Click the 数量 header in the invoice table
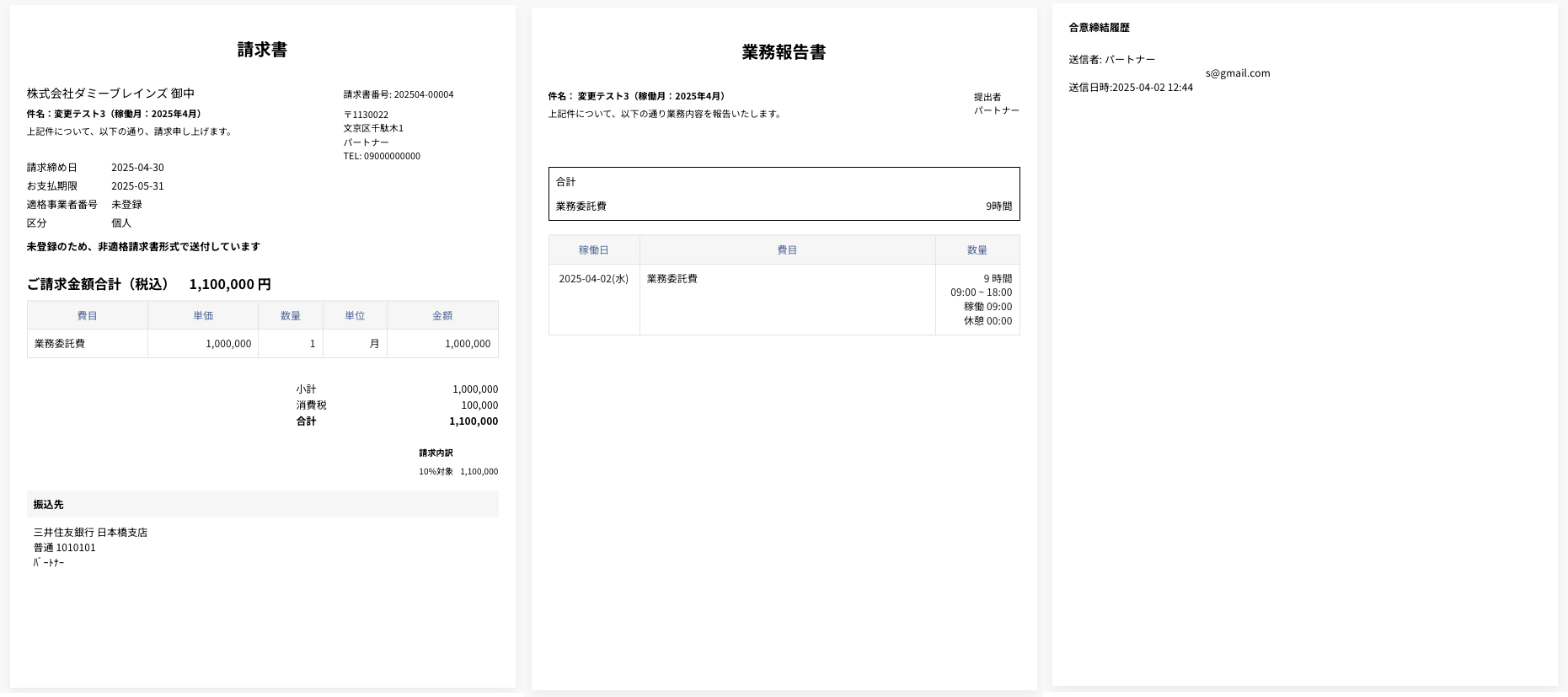 [291, 315]
